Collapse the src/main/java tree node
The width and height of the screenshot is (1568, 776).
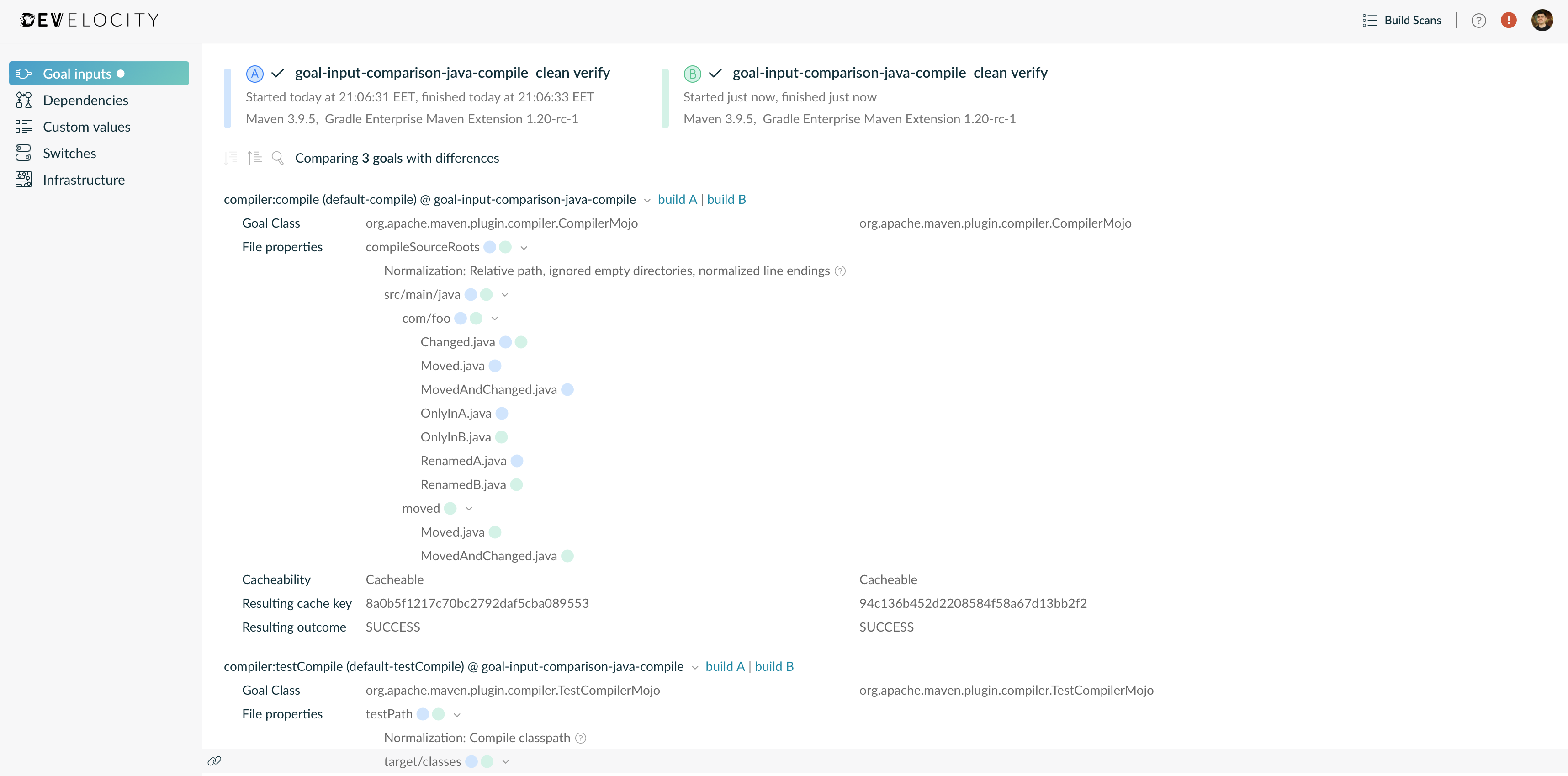point(505,294)
